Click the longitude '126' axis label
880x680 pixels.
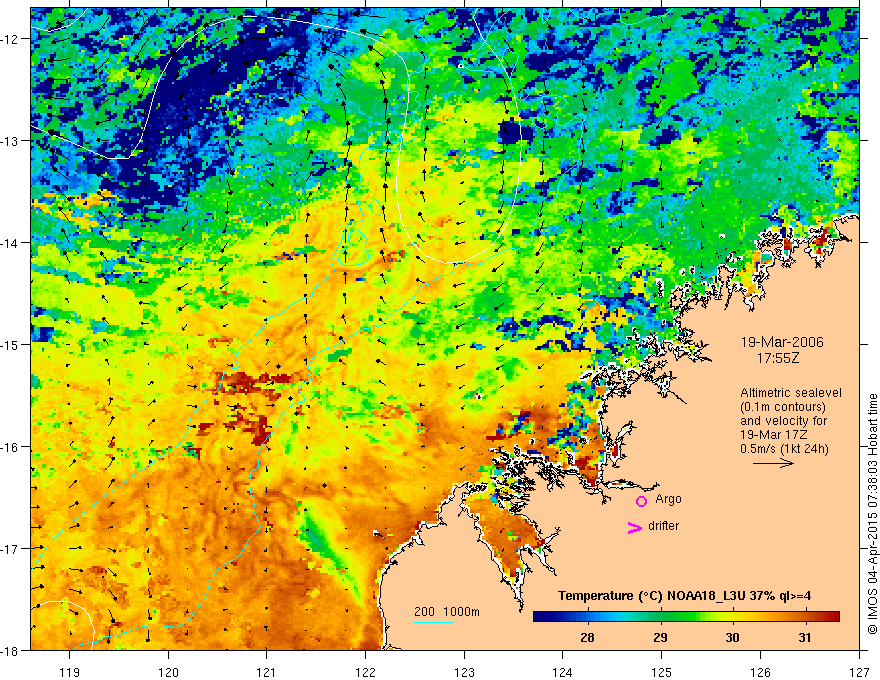point(760,672)
